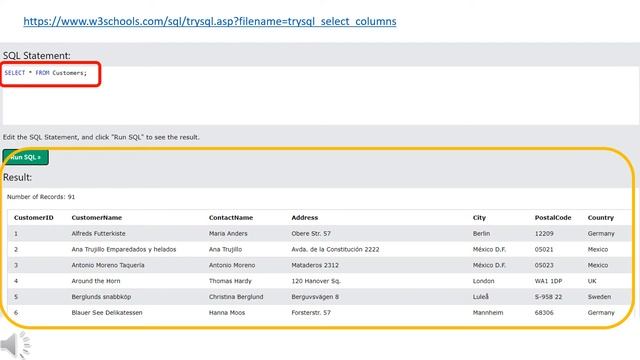Click the '05023' postal code cell

(x=544, y=265)
